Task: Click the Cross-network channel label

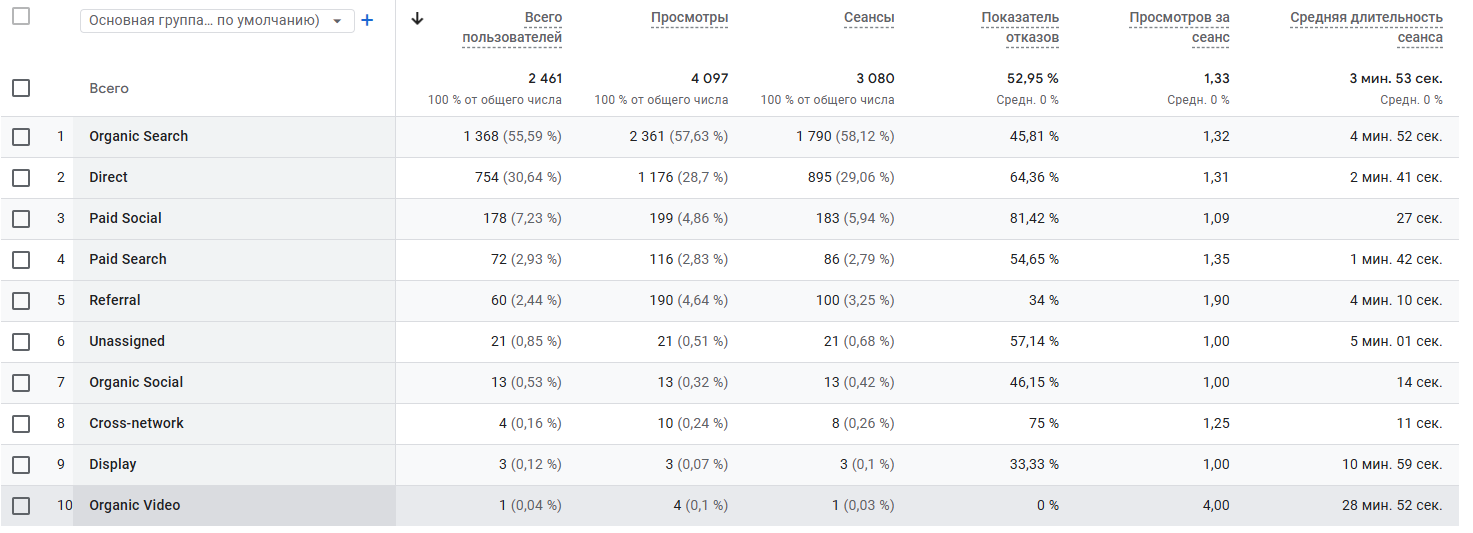Action: (x=136, y=424)
